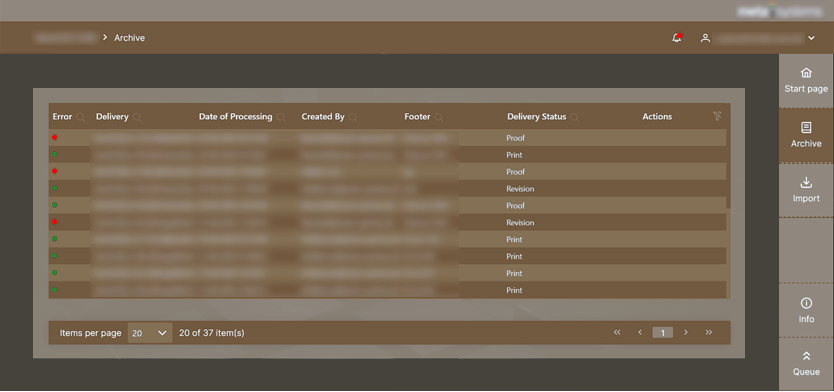Click the 'Items per page' label
Viewport: 834px width, 392px height.
pyautogui.click(x=90, y=333)
